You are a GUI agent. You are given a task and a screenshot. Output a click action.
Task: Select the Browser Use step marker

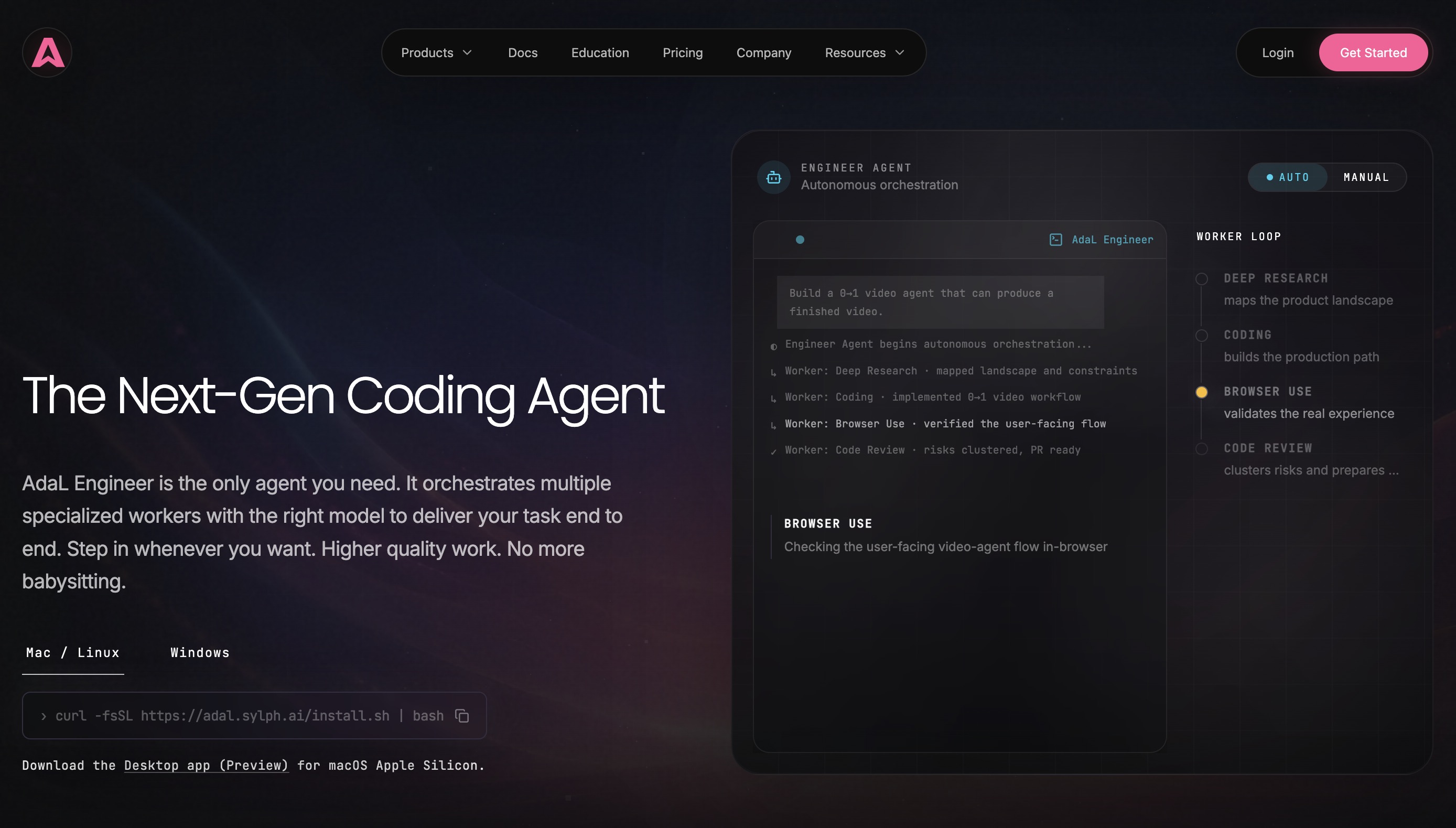tap(1201, 392)
